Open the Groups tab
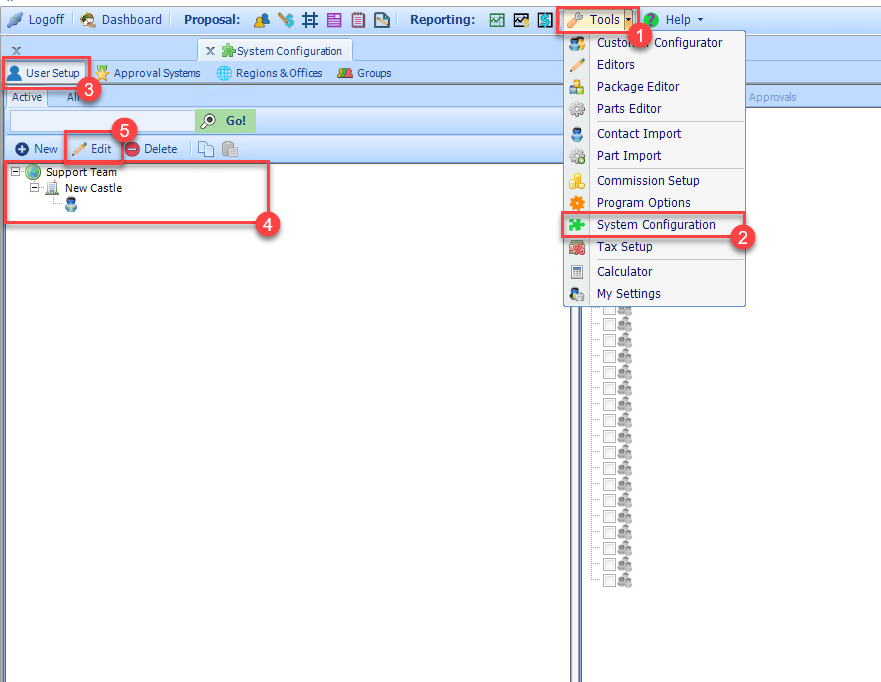The height and width of the screenshot is (682, 881). click(364, 73)
